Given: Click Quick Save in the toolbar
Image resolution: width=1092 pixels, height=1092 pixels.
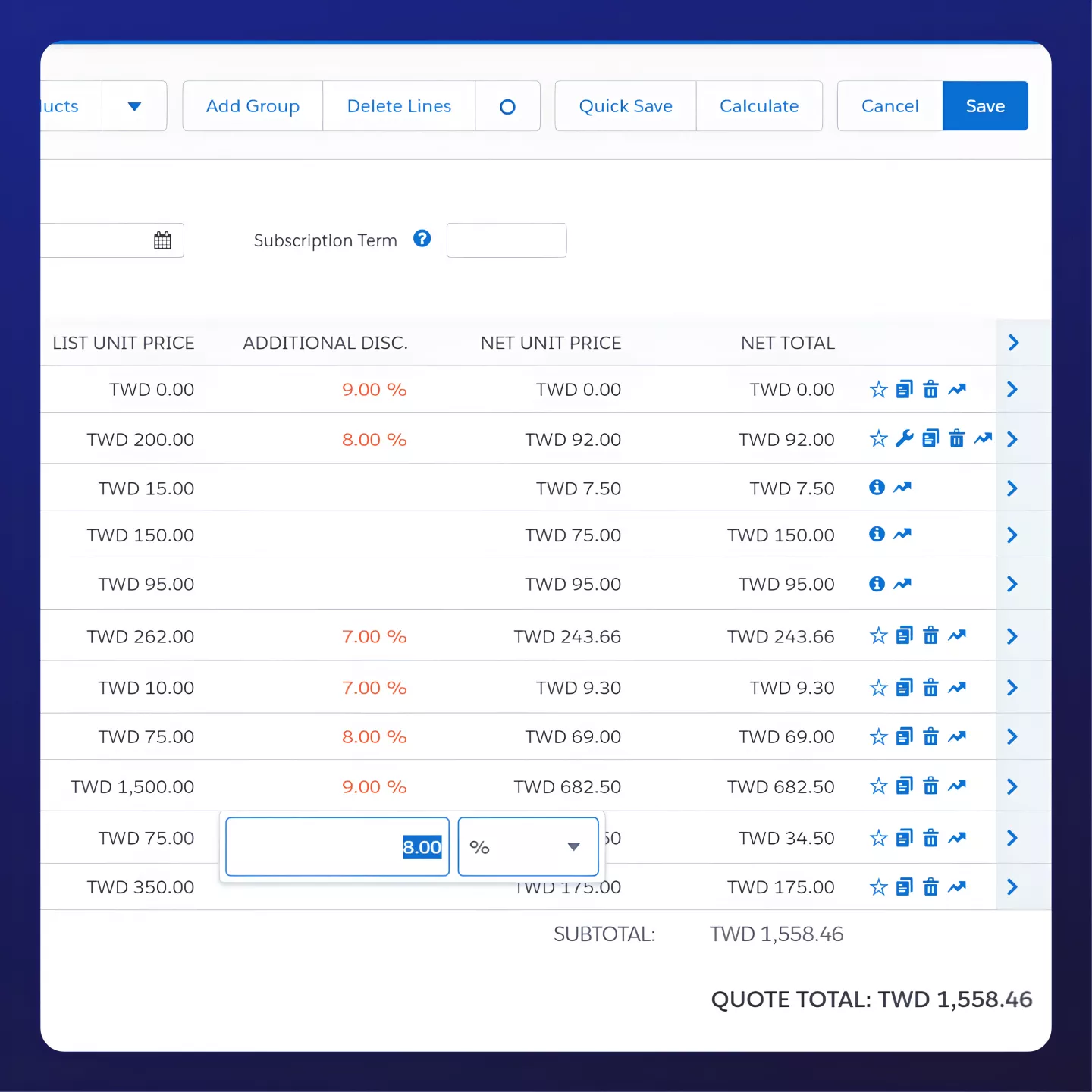Looking at the screenshot, I should point(624,106).
